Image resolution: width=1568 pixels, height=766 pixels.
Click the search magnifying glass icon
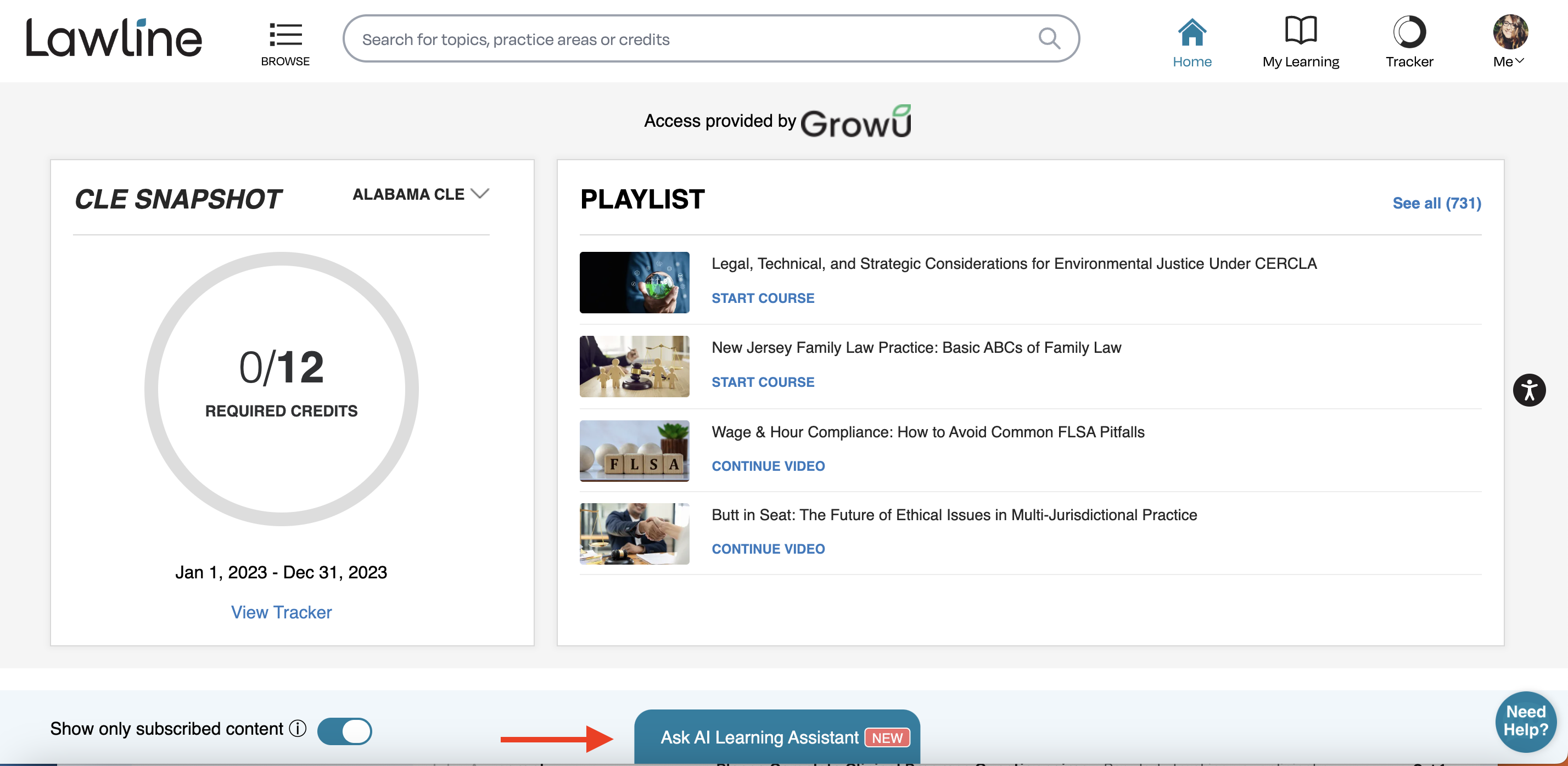(x=1049, y=39)
